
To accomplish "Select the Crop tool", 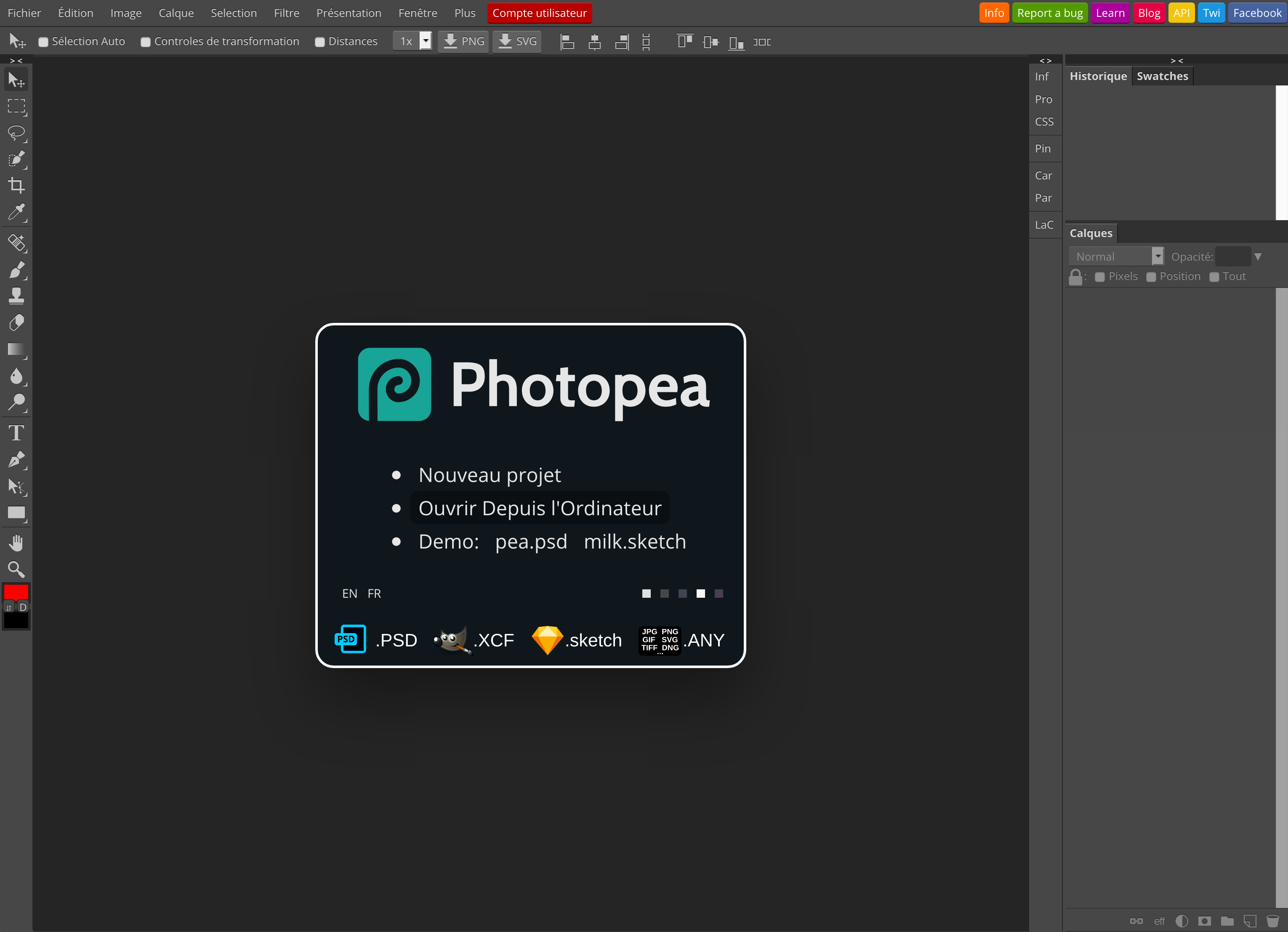I will pos(16,185).
